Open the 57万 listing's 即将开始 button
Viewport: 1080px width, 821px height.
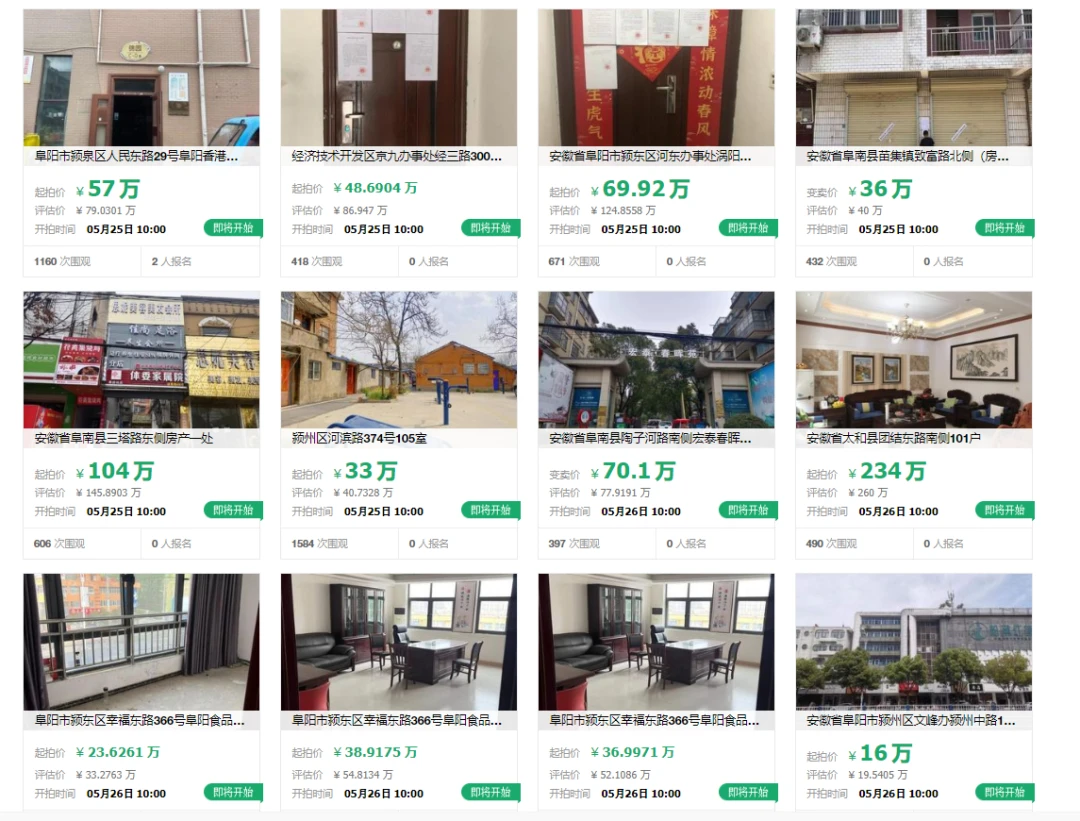[233, 228]
